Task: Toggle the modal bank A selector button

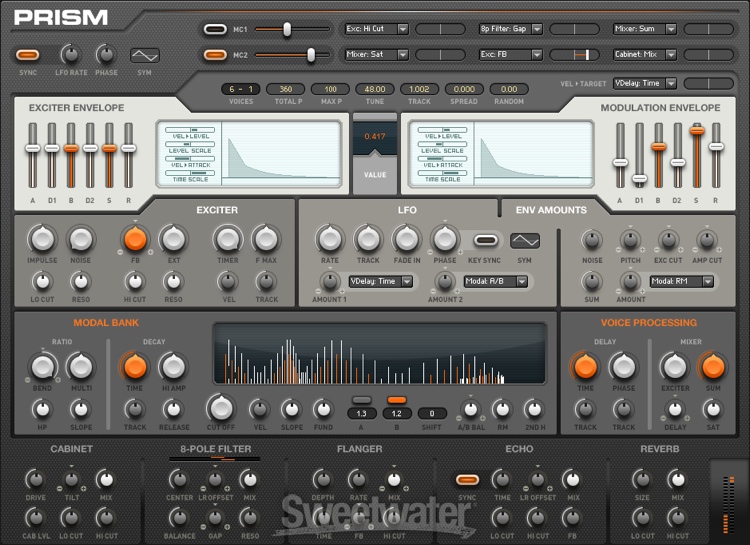Action: (x=361, y=400)
